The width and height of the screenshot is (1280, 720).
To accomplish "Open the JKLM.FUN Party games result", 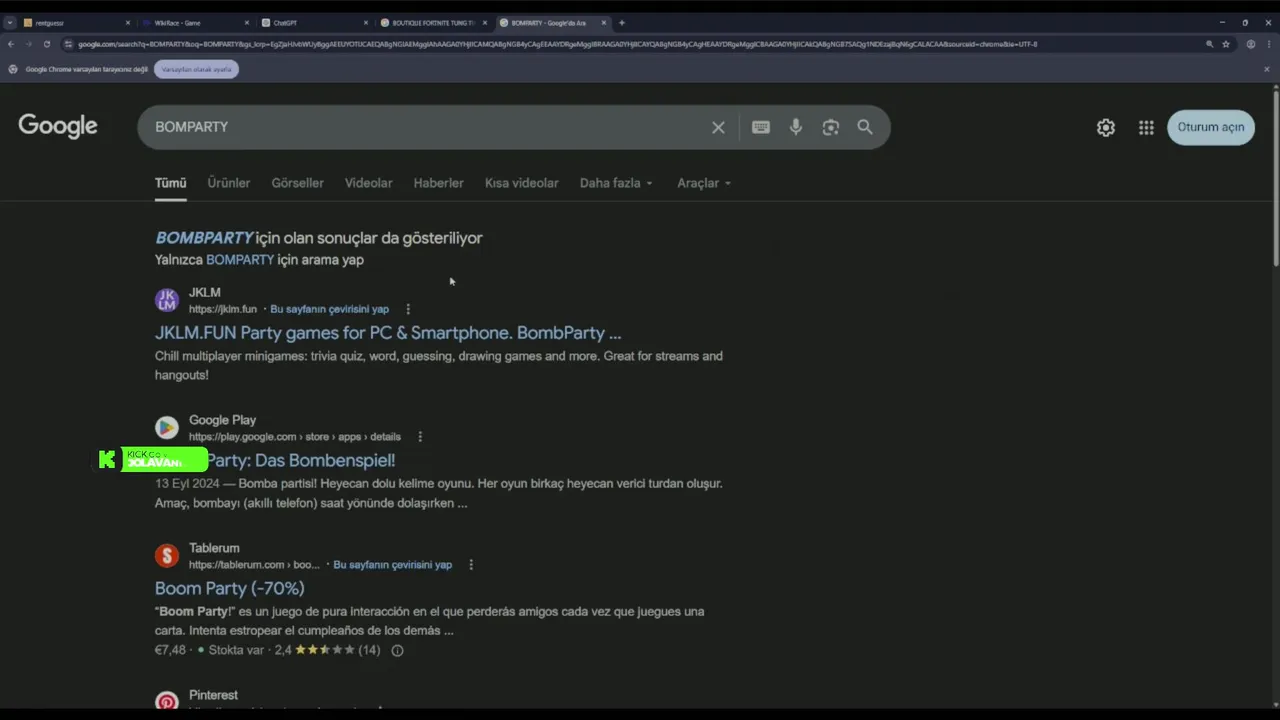I will click(388, 333).
